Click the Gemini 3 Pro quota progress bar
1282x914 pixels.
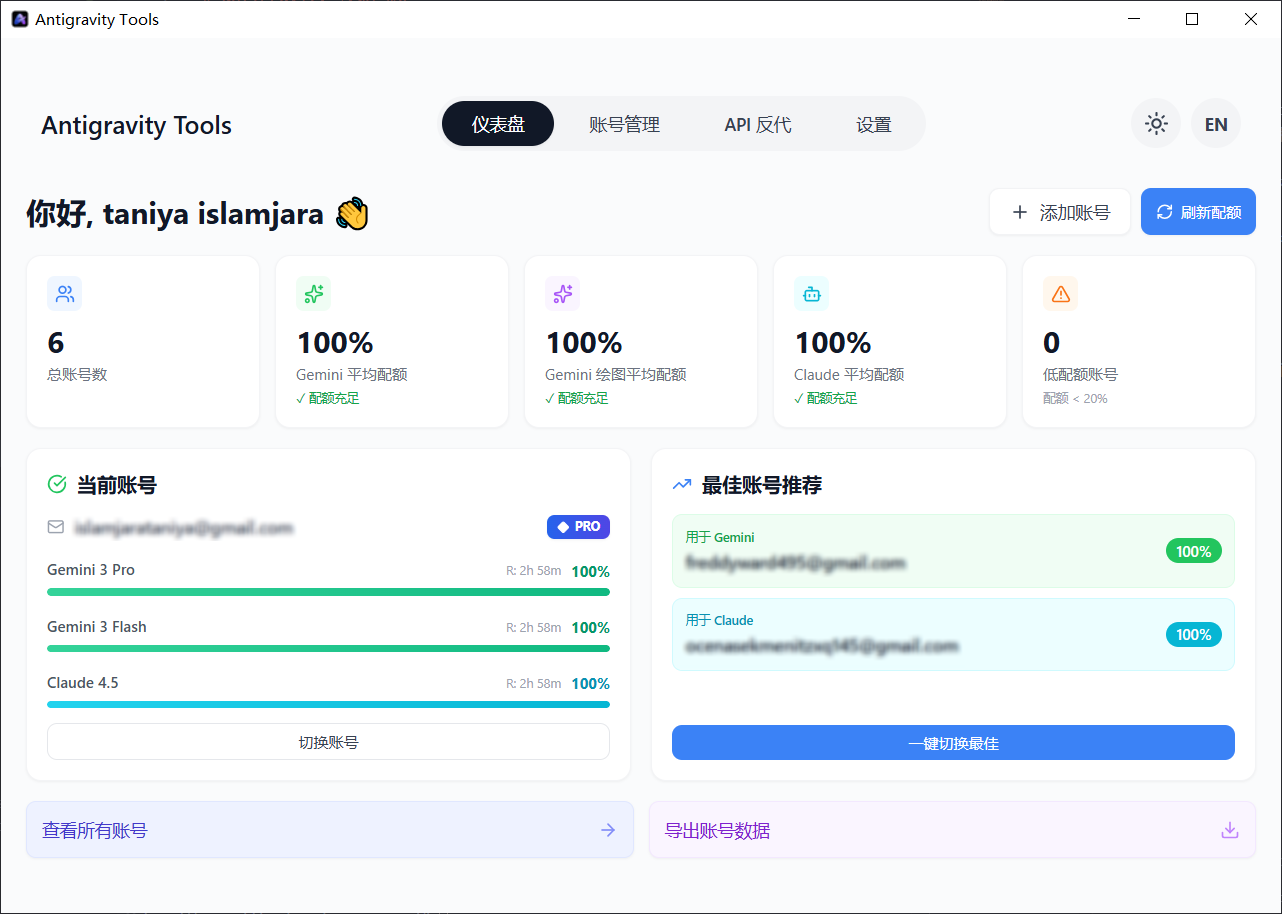point(328,592)
